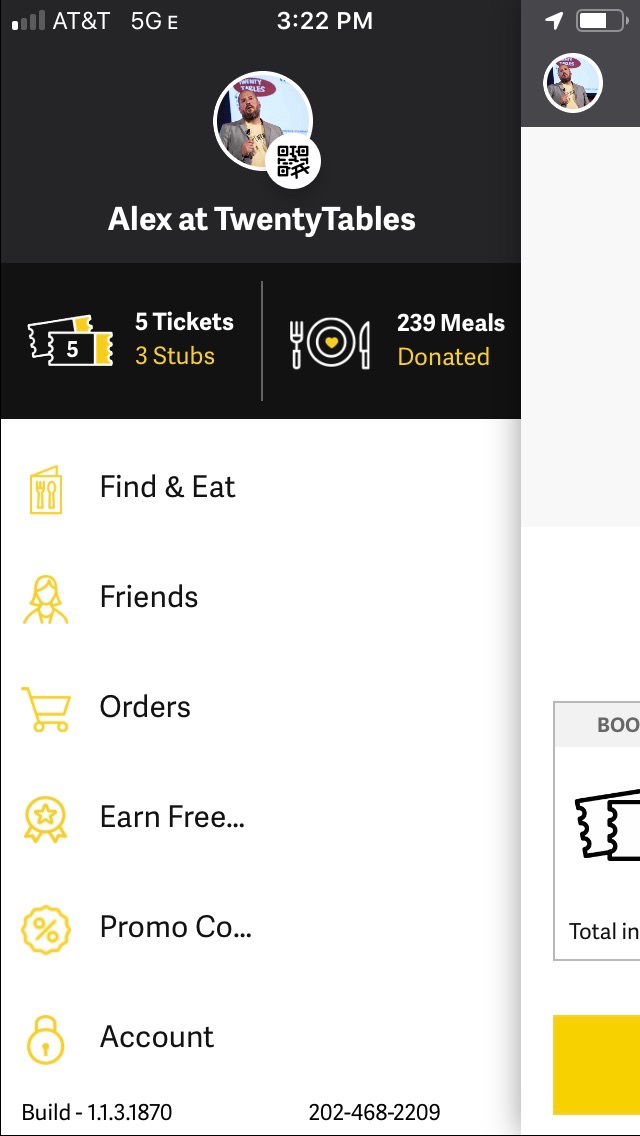
Task: Click the "239 Meals Donated" counter
Action: 448,340
